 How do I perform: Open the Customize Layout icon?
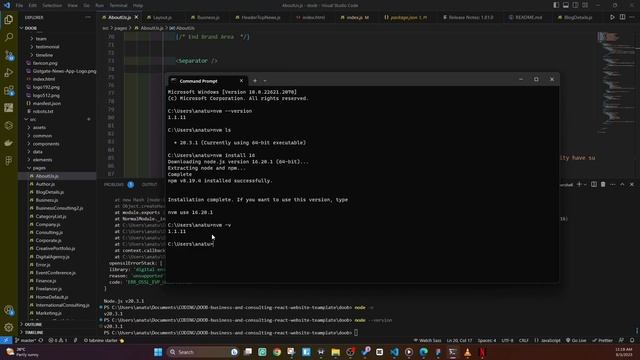(585, 5)
